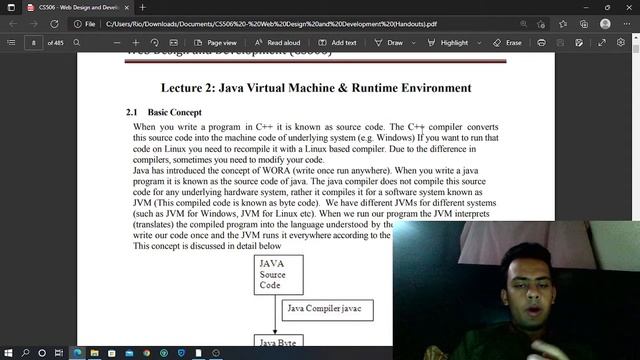Open Task View on the taskbar
640x360 pixels.
(x=59, y=353)
